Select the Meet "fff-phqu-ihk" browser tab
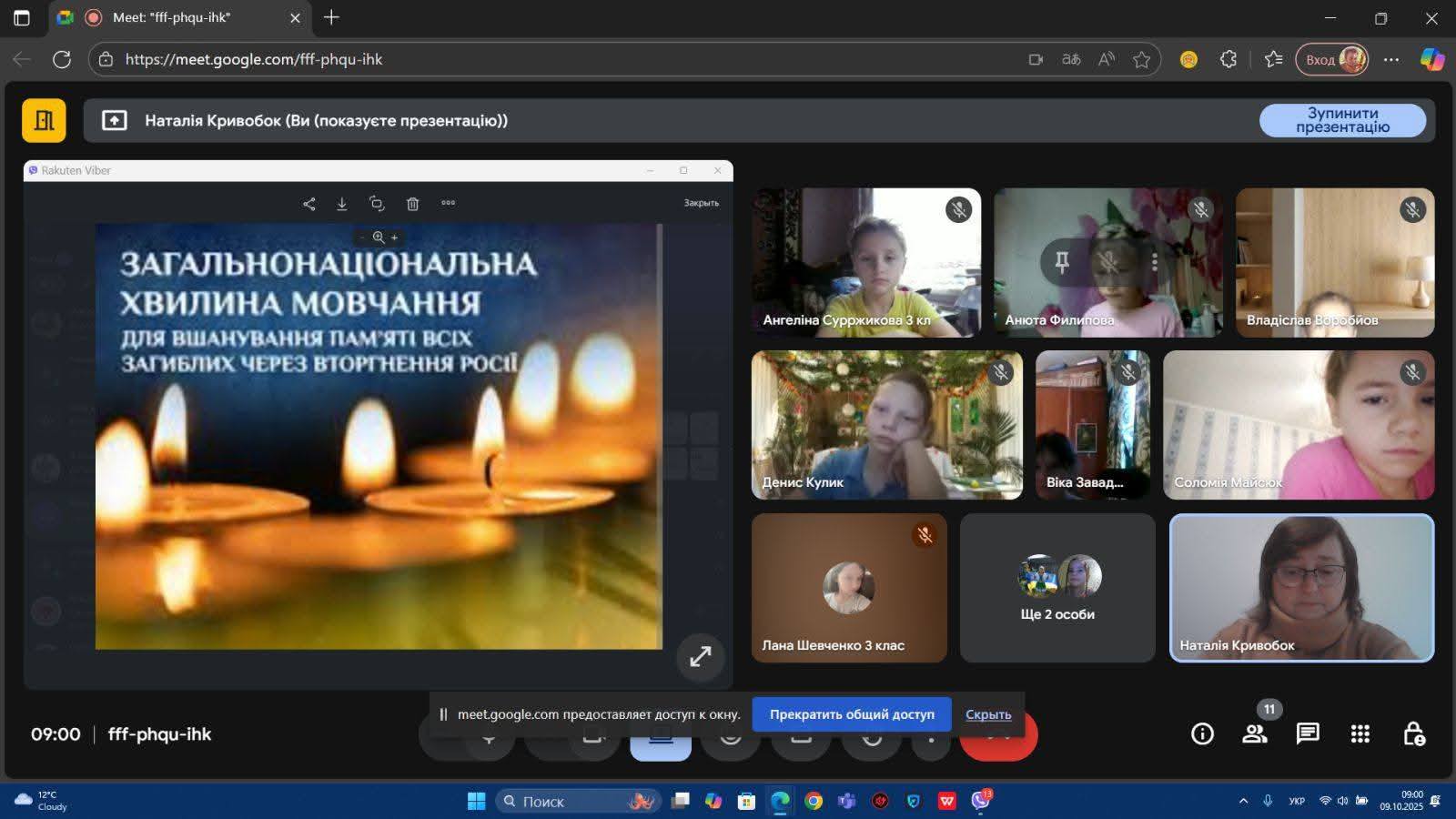The height and width of the screenshot is (819, 1456). tap(173, 17)
